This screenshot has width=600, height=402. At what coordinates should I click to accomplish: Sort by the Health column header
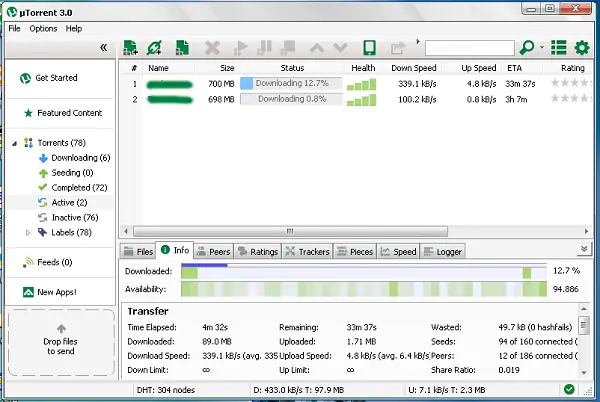pos(363,68)
